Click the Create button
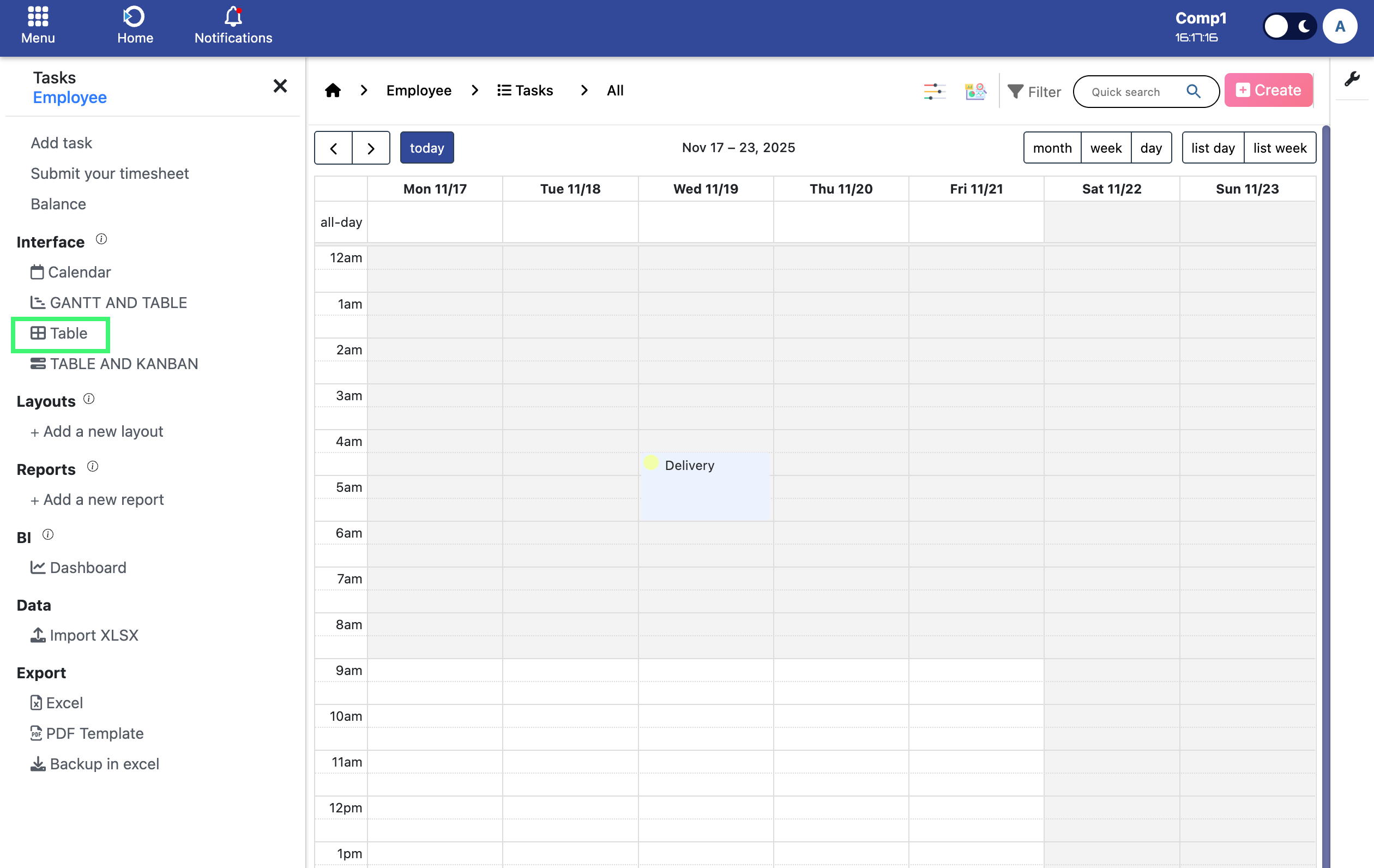Screen dimensions: 1374x868 (x=1268, y=90)
